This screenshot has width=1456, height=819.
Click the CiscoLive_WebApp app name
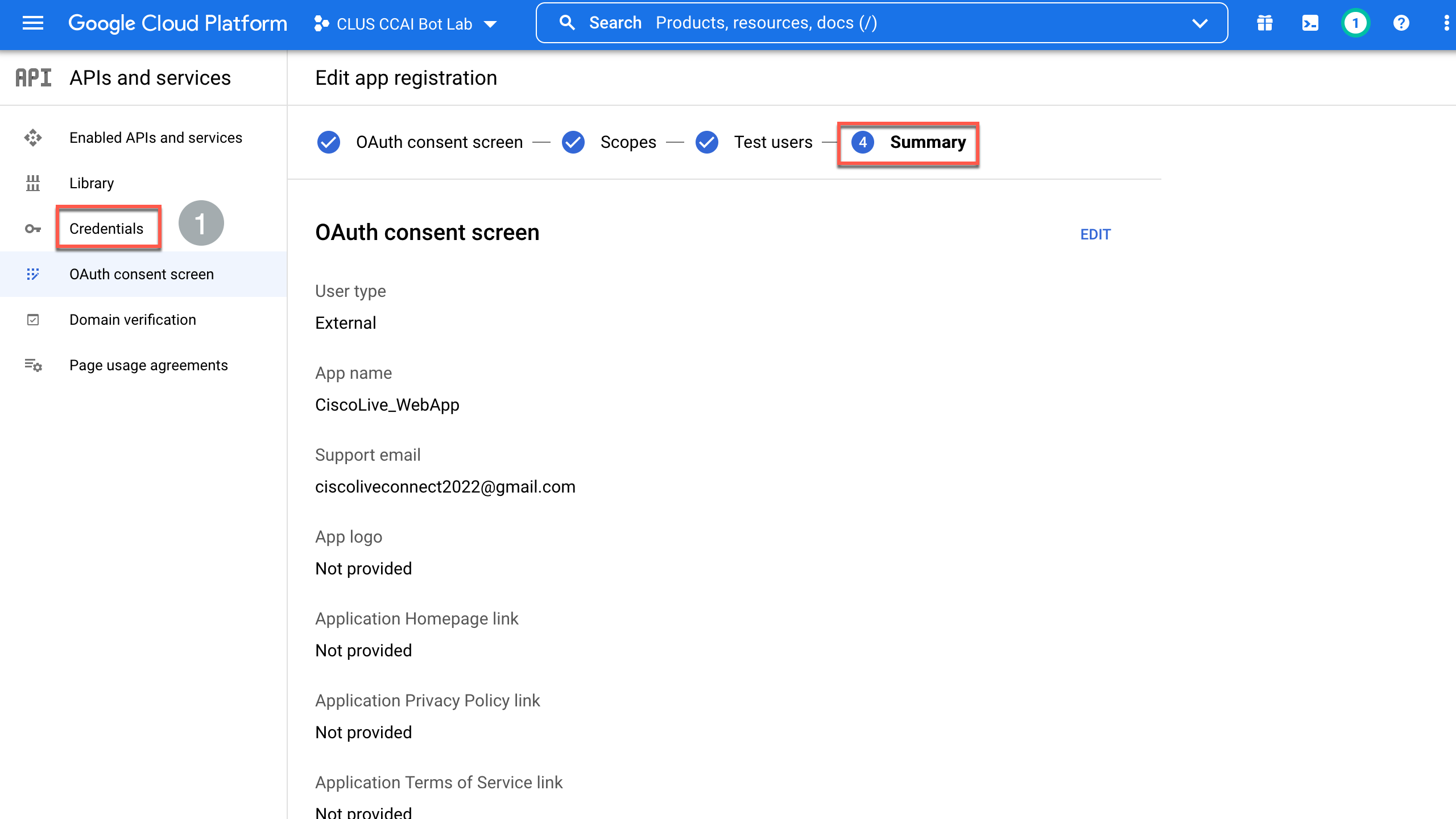[x=387, y=405]
